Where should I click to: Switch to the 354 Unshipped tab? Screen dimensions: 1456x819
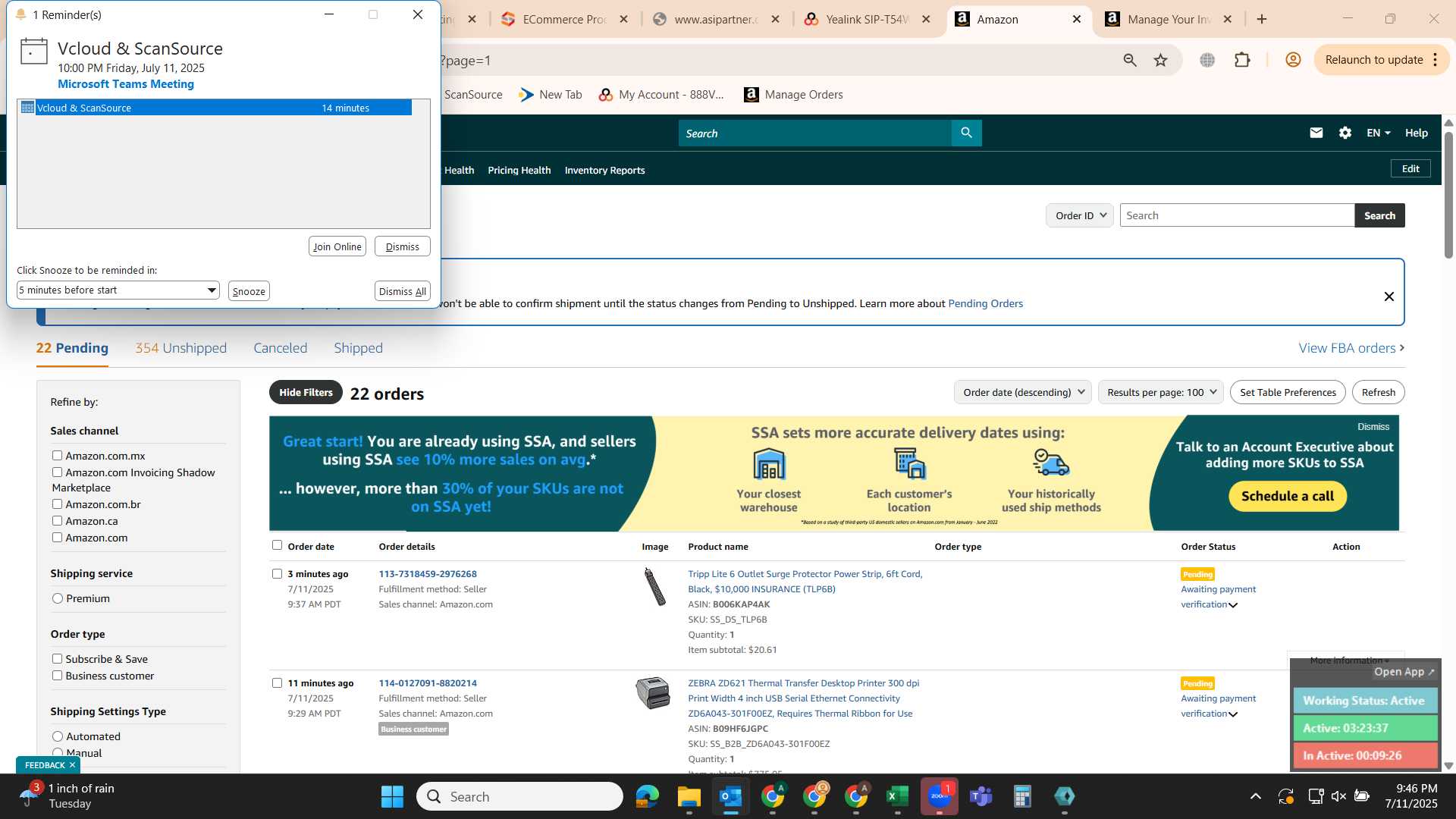180,348
